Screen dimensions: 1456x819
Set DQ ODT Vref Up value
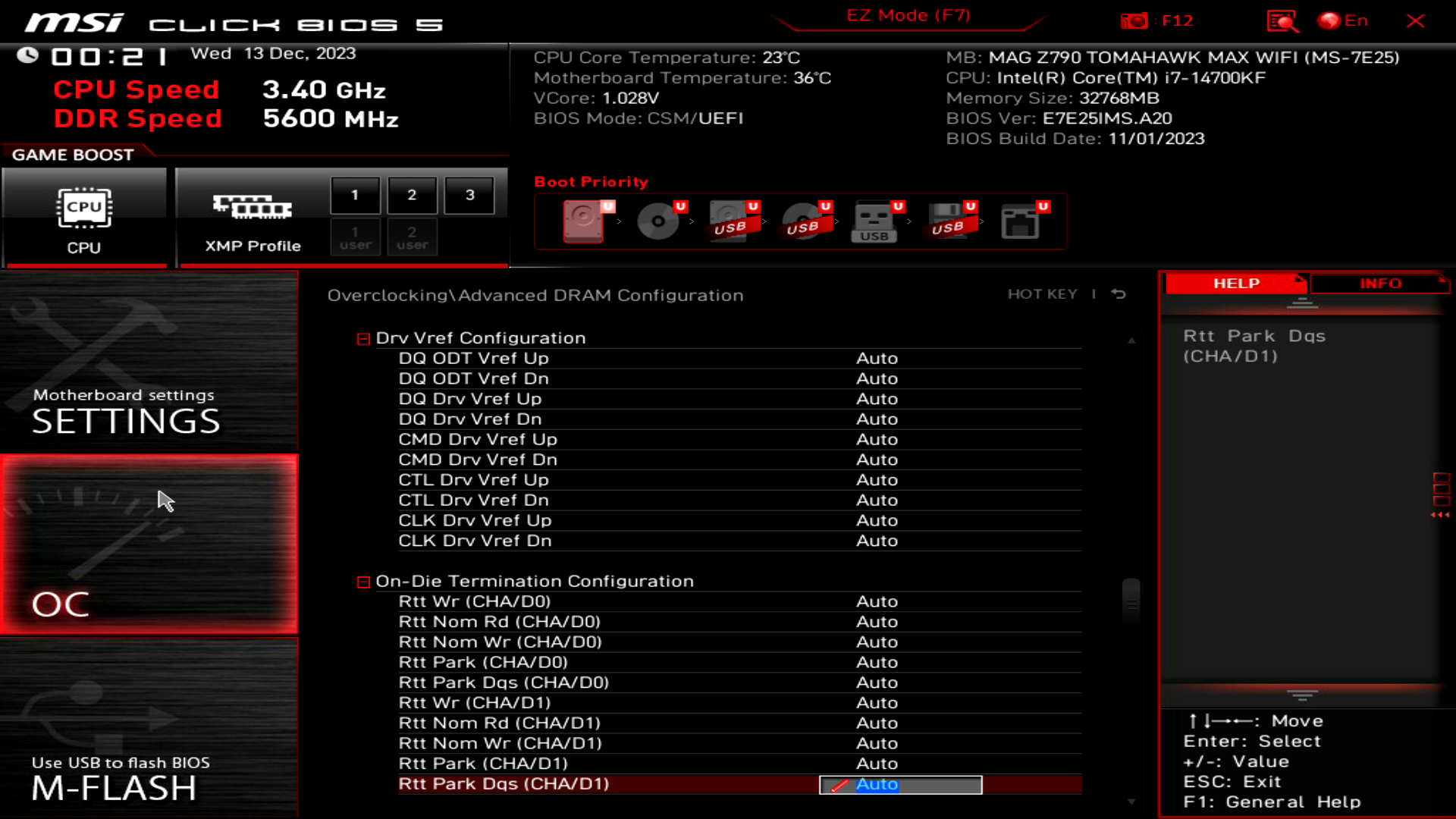(x=877, y=358)
